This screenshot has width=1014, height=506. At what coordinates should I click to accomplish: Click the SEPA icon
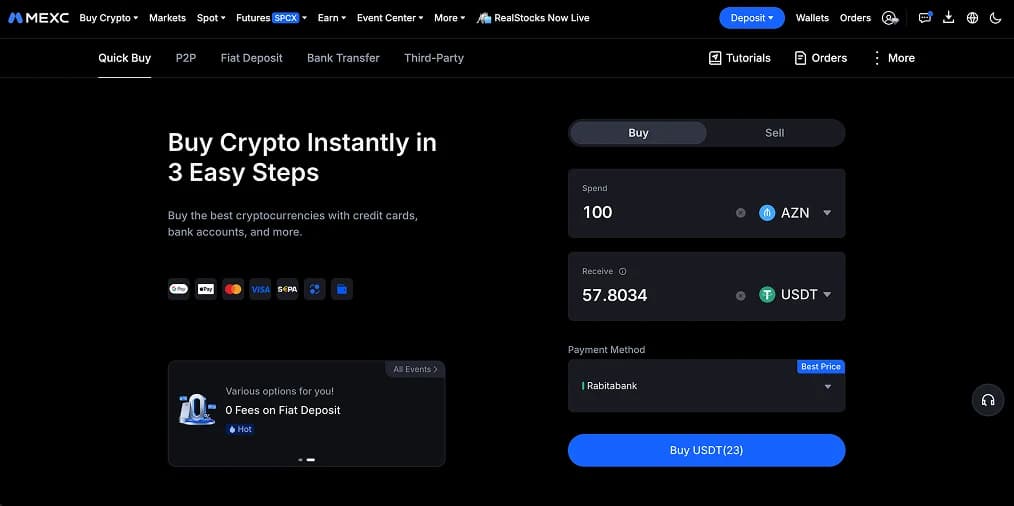click(x=287, y=289)
